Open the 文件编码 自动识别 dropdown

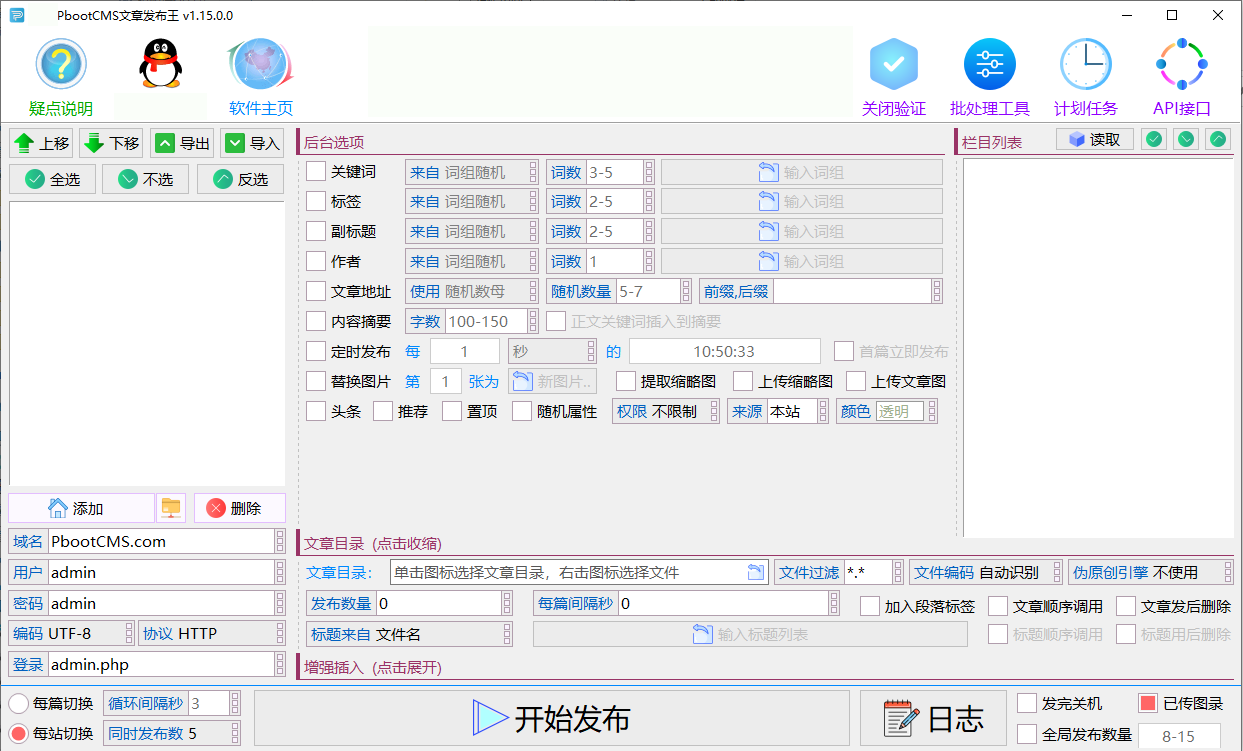tap(986, 572)
